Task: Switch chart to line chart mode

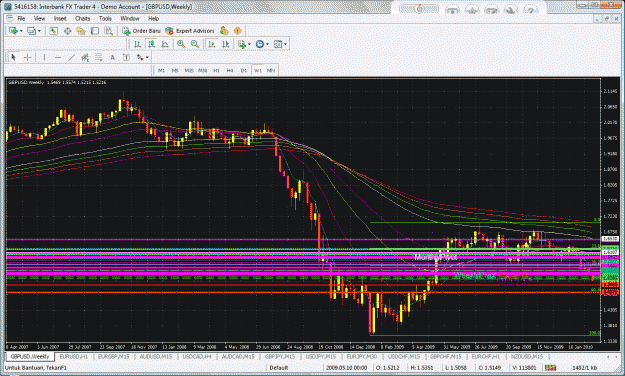Action: 165,44
